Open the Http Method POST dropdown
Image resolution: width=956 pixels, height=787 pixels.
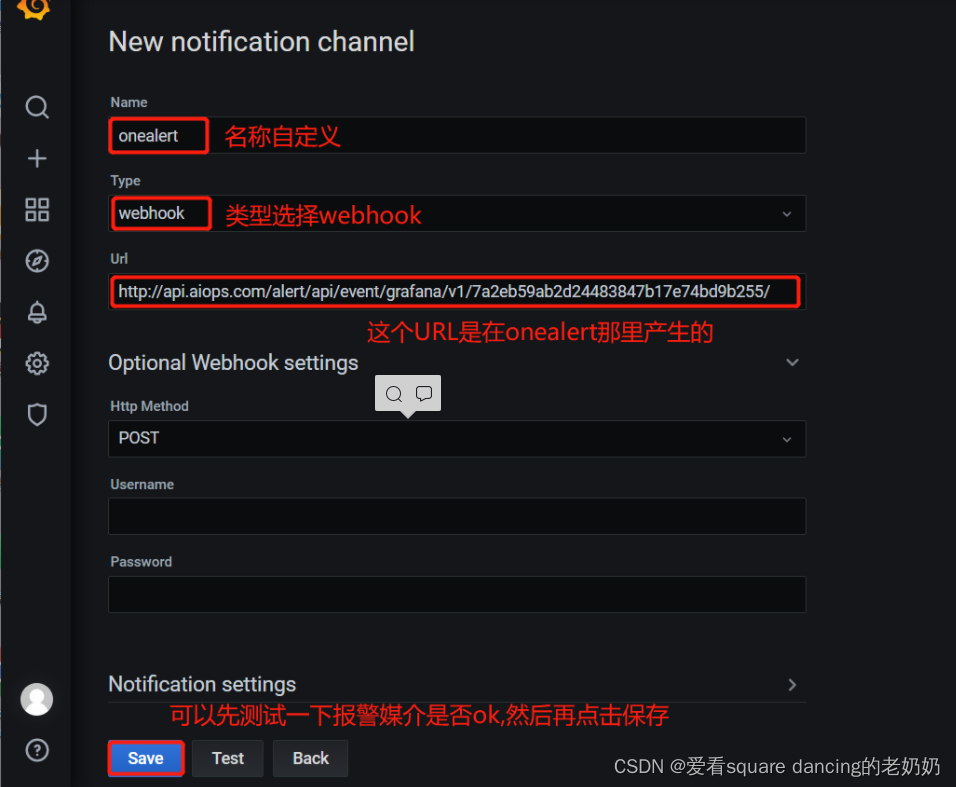coord(457,438)
